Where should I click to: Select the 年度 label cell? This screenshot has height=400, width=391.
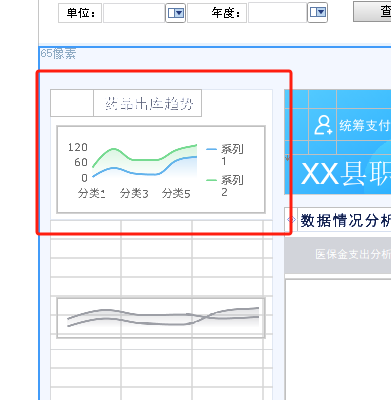click(x=217, y=13)
